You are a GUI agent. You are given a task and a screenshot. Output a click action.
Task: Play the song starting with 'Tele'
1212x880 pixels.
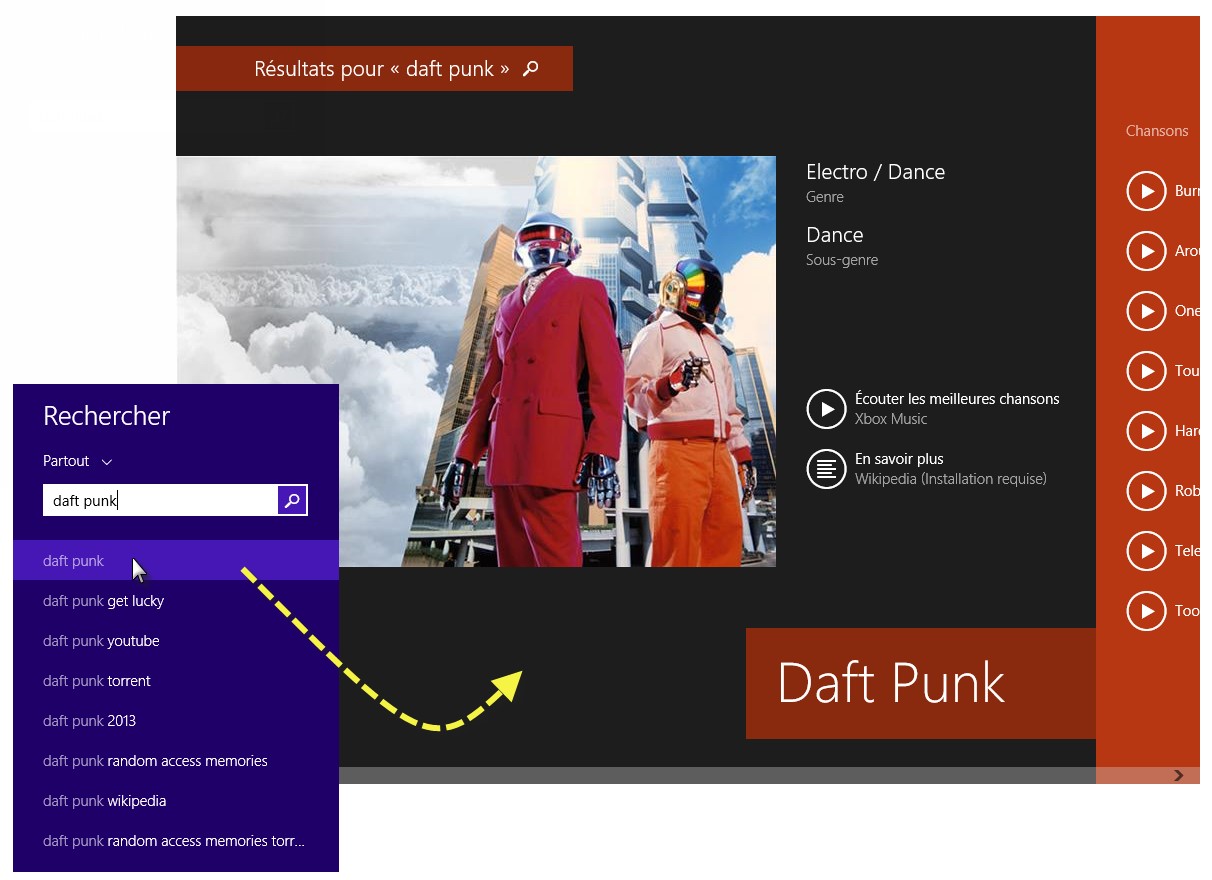click(x=1146, y=551)
